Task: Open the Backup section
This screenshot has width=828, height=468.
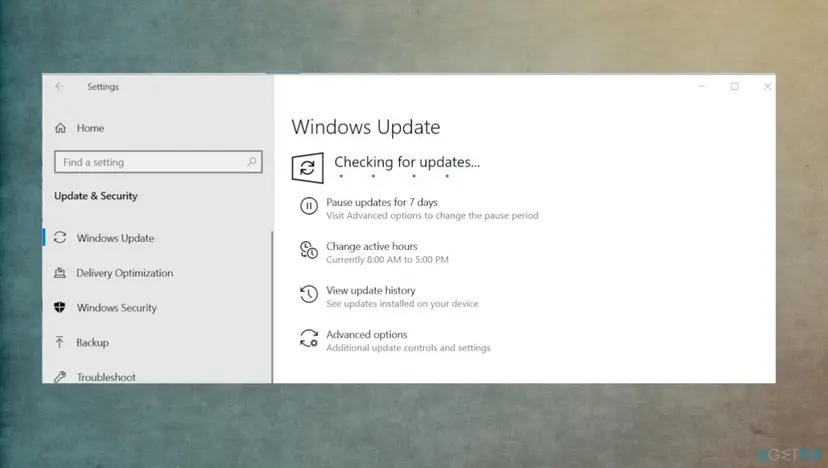Action: point(92,342)
